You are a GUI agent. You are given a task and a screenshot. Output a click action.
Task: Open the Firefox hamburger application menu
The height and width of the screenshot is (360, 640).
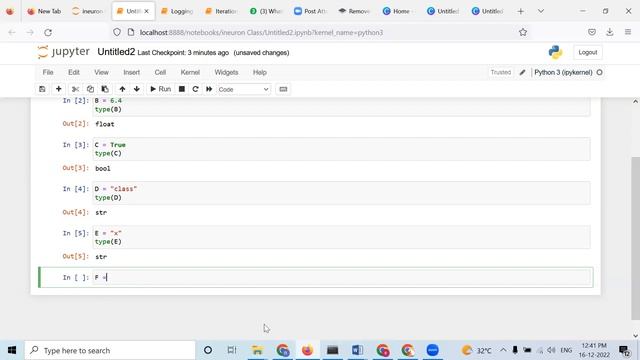628,32
